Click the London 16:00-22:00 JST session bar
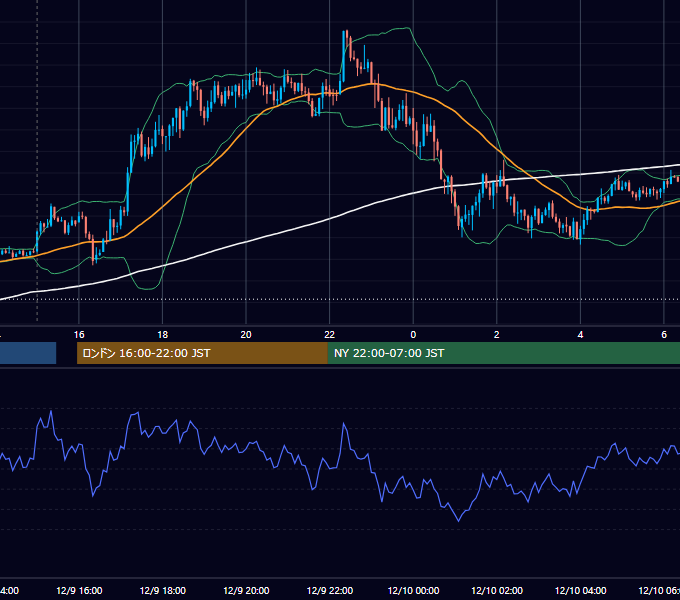This screenshot has height=600, width=680. (x=202, y=353)
